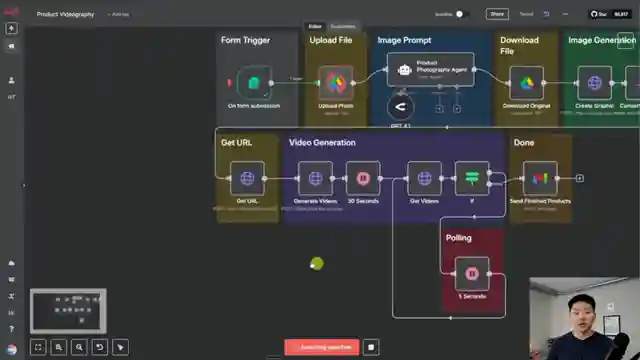Open the If condition node
The image size is (640, 360).
[x=472, y=178]
